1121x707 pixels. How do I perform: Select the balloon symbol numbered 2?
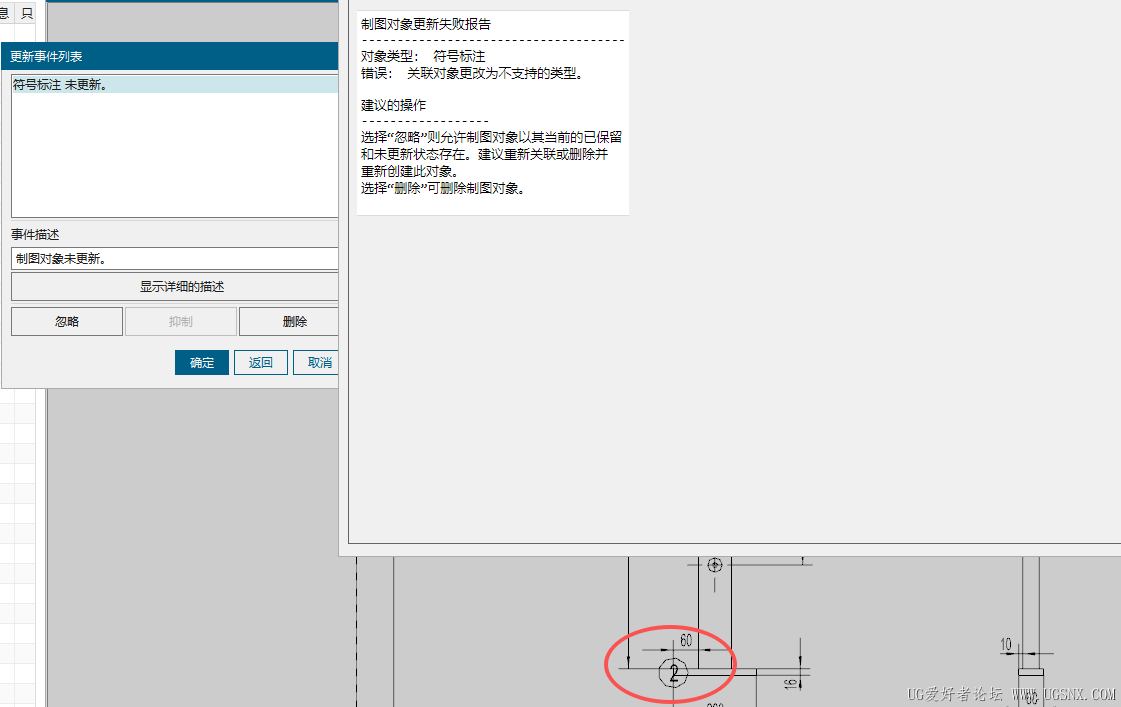pyautogui.click(x=673, y=673)
